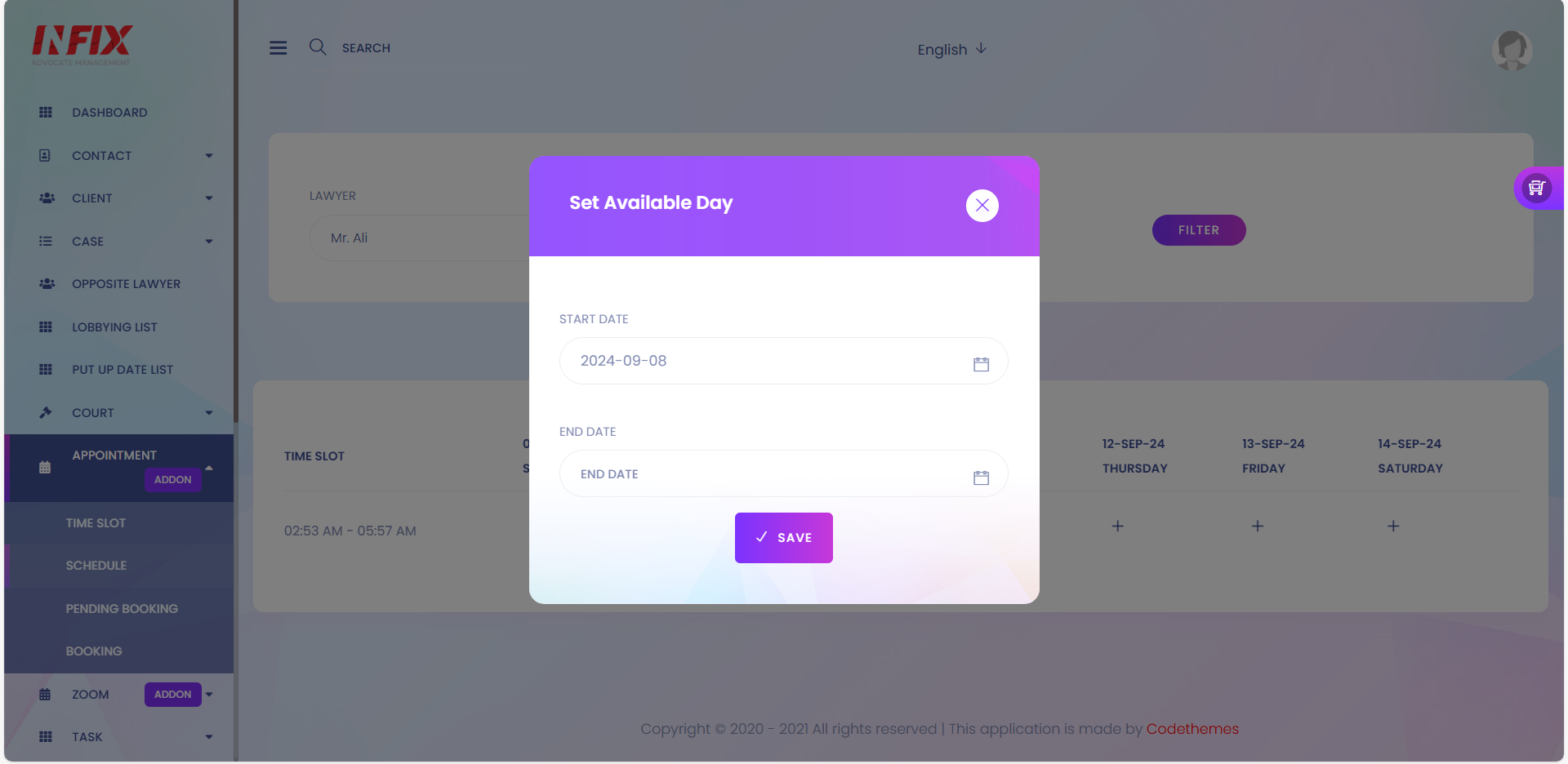Add a slot for Thursday 12-Sep-24
The height and width of the screenshot is (764, 1568).
(x=1117, y=526)
